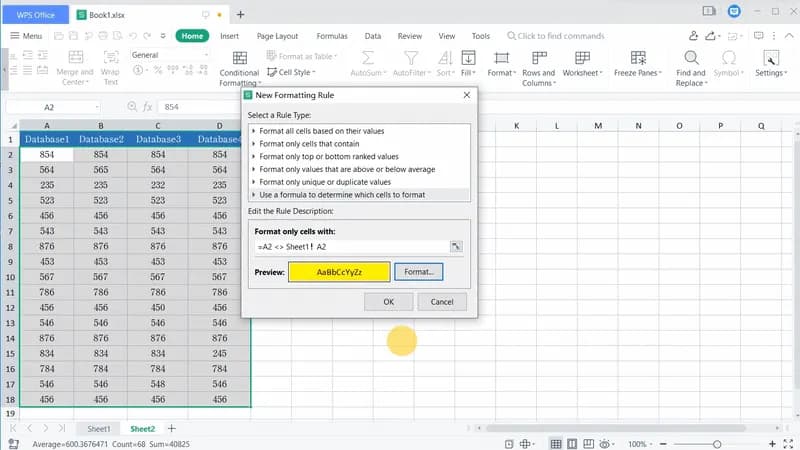This screenshot has height=450, width=800.
Task: Click the horizontal scrollbar
Action: click(616, 428)
